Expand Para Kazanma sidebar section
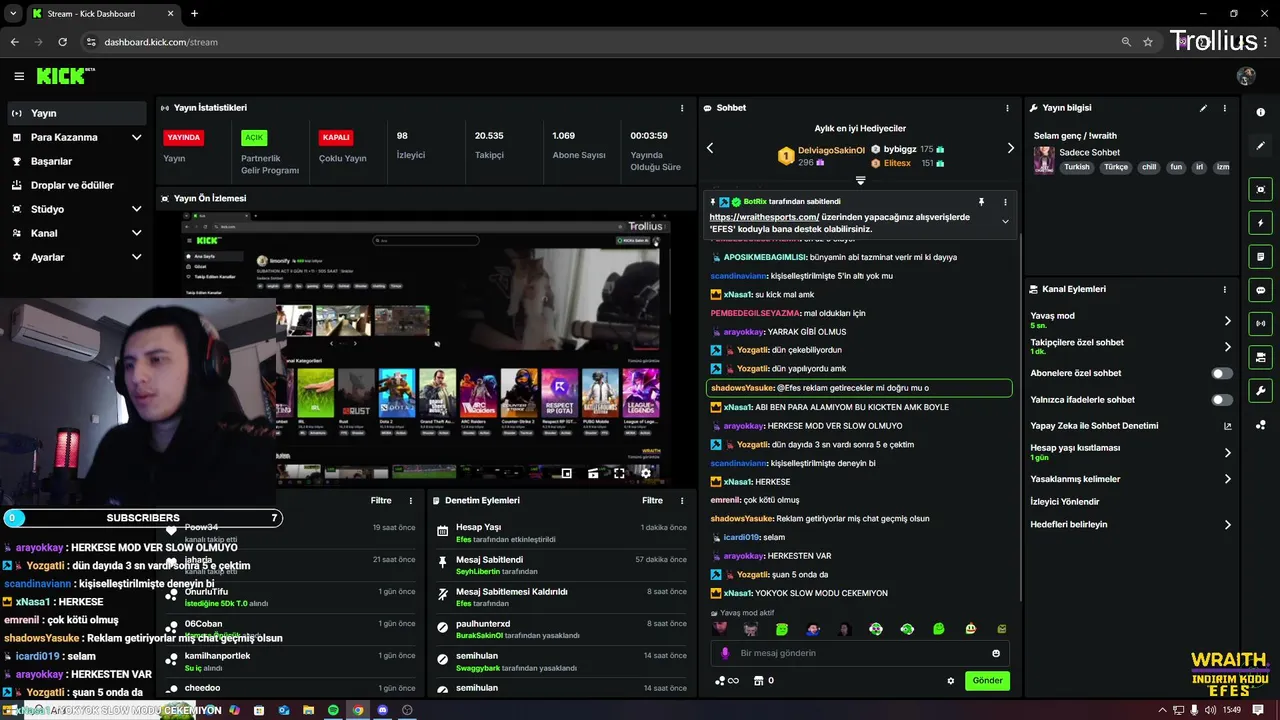This screenshot has height=720, width=1280. pyautogui.click(x=136, y=137)
